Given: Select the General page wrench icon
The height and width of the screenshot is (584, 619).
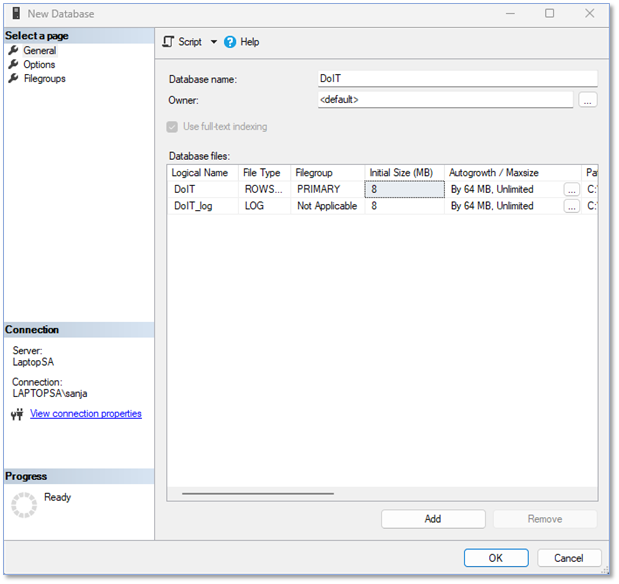Looking at the screenshot, I should point(14,51).
